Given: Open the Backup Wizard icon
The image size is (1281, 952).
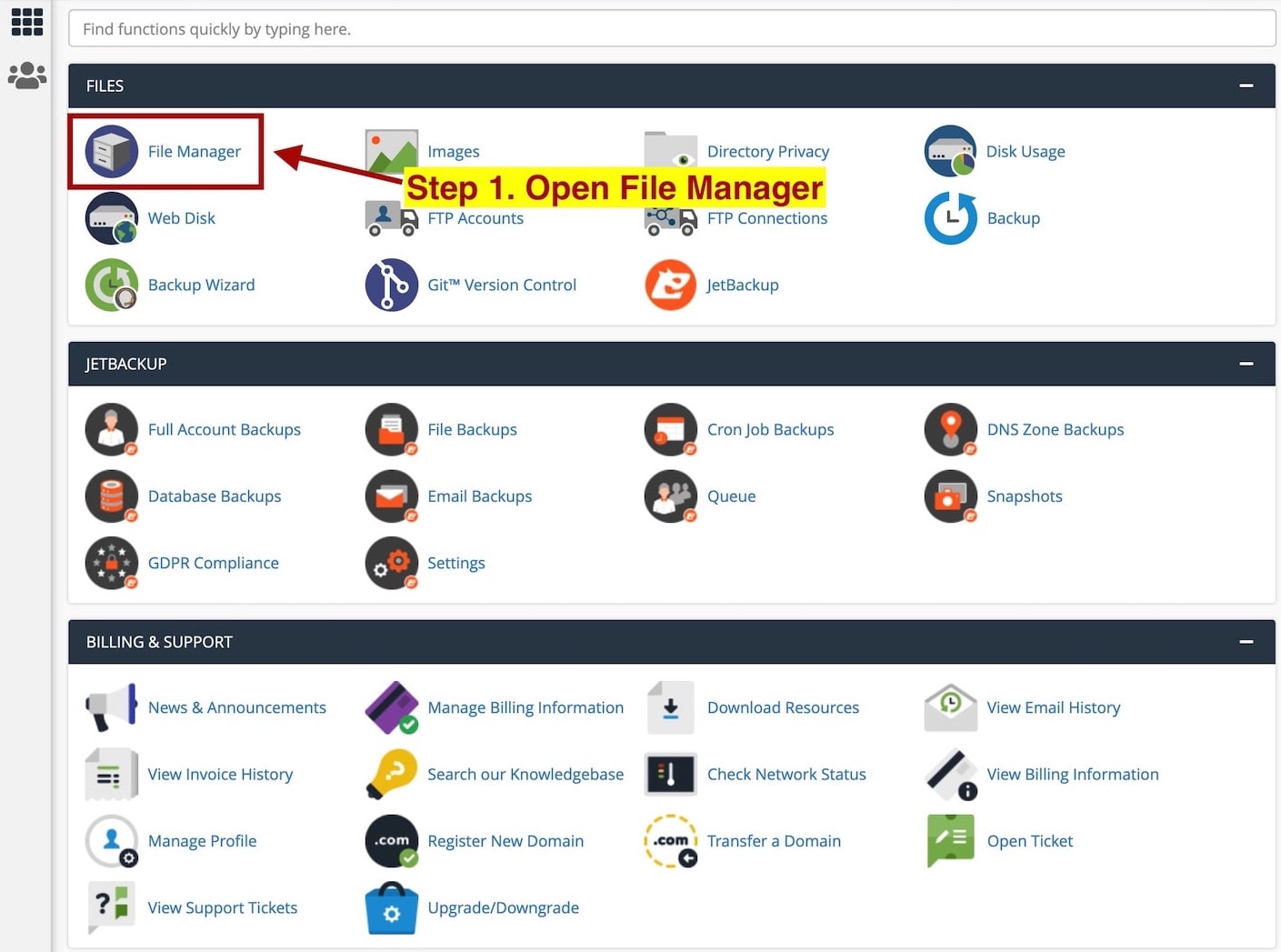Looking at the screenshot, I should [x=112, y=285].
